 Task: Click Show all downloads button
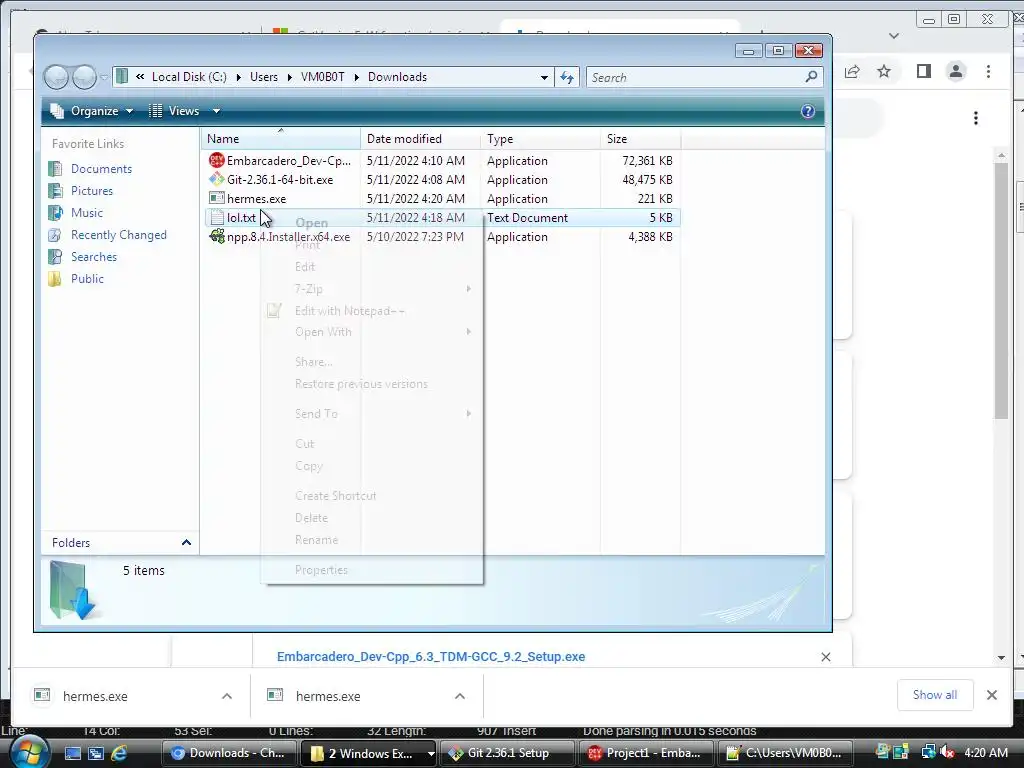(x=935, y=695)
